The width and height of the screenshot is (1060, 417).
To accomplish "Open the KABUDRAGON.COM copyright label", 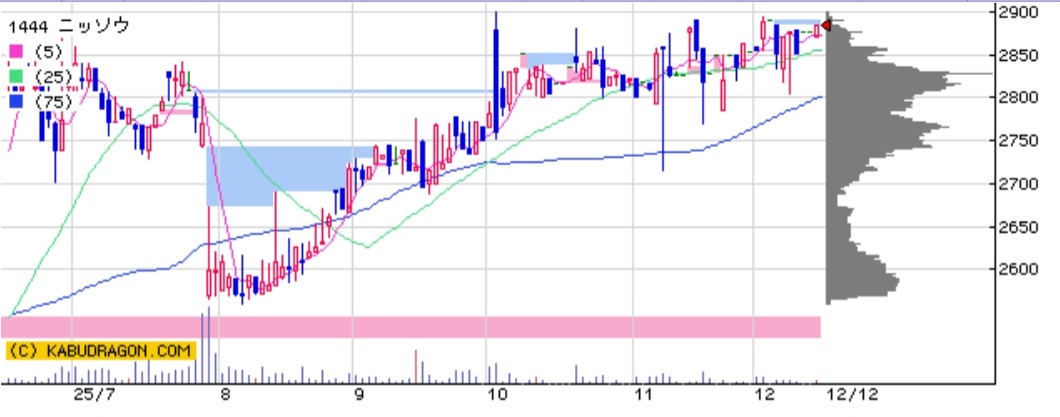I will click(99, 351).
